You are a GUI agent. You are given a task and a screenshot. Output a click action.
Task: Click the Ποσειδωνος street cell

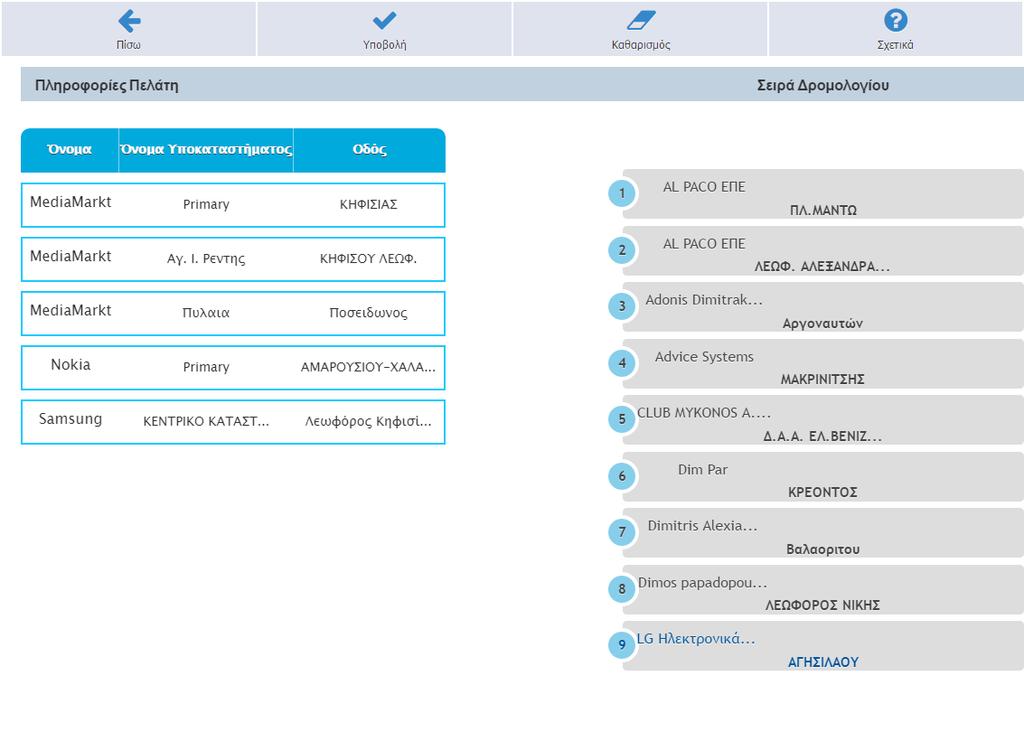click(x=368, y=313)
